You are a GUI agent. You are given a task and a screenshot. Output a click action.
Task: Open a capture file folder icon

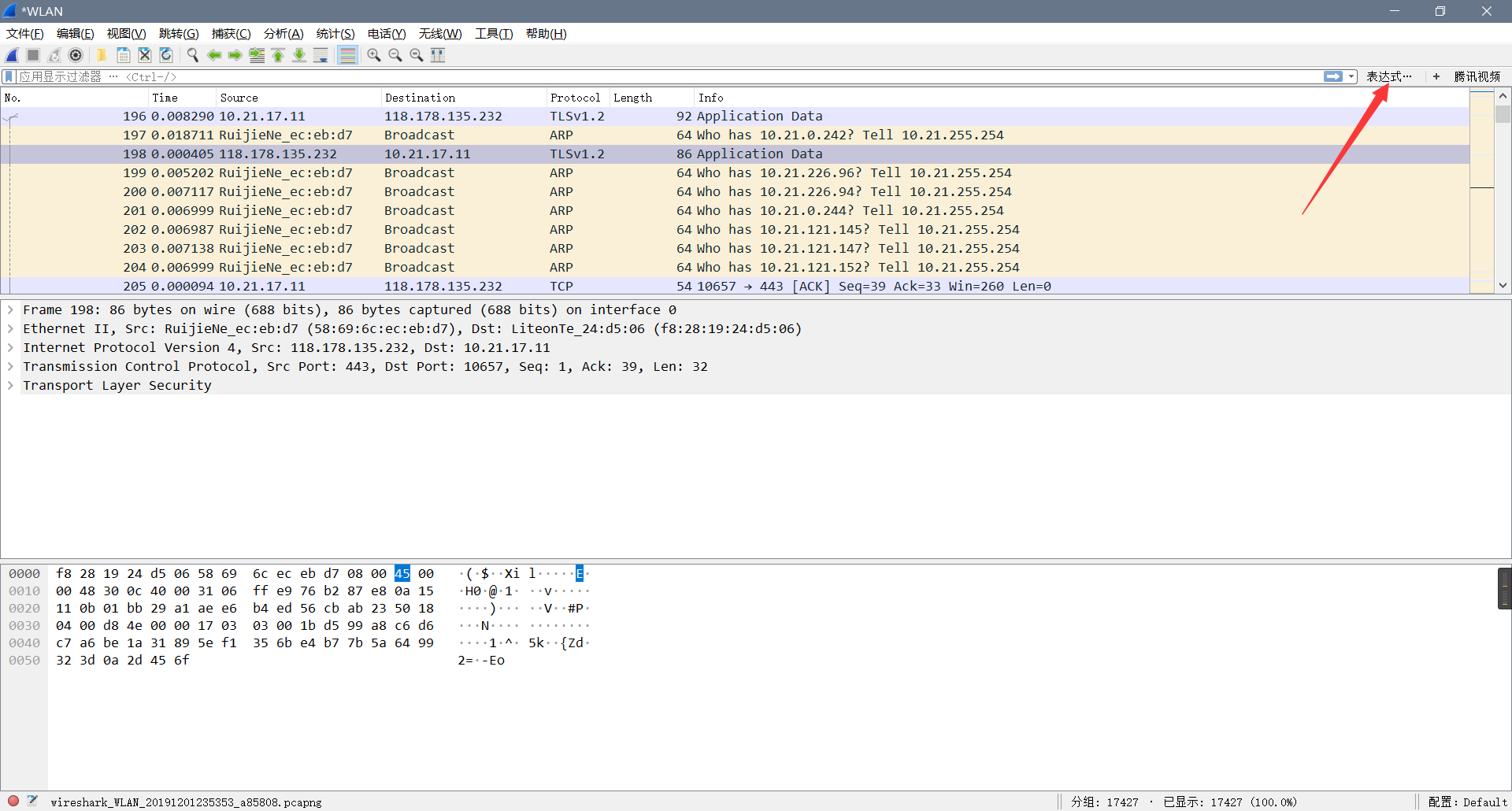pos(102,55)
